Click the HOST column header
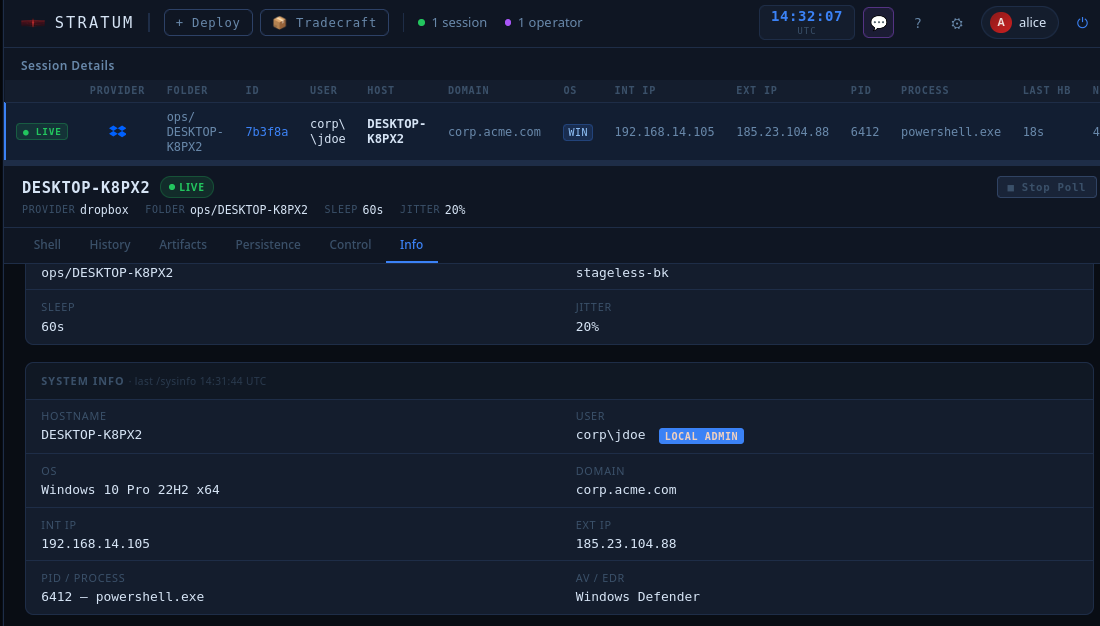 381,91
